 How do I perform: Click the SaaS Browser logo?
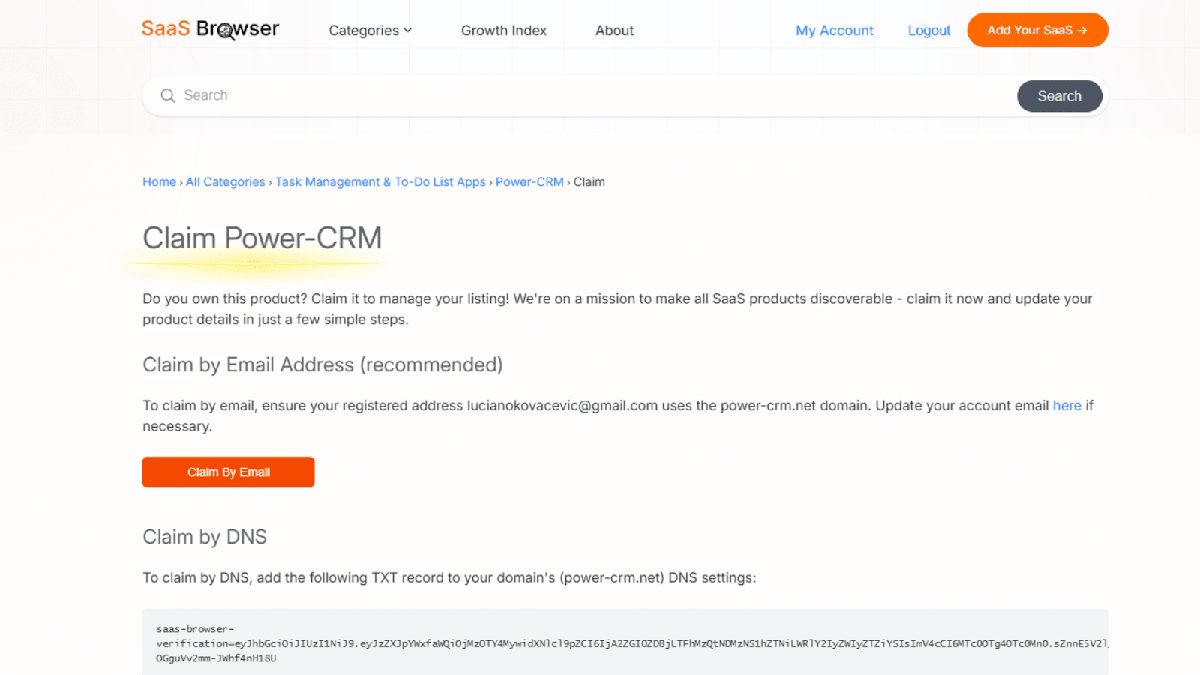(x=210, y=29)
